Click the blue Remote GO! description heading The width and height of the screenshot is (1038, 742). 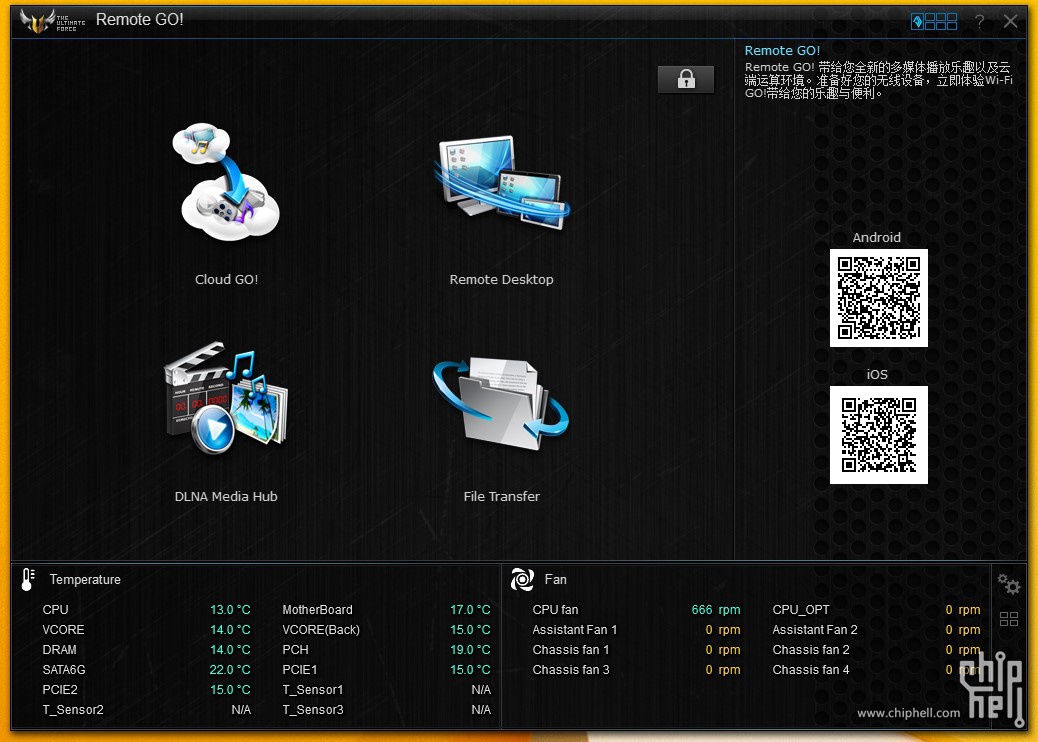pyautogui.click(x=782, y=50)
